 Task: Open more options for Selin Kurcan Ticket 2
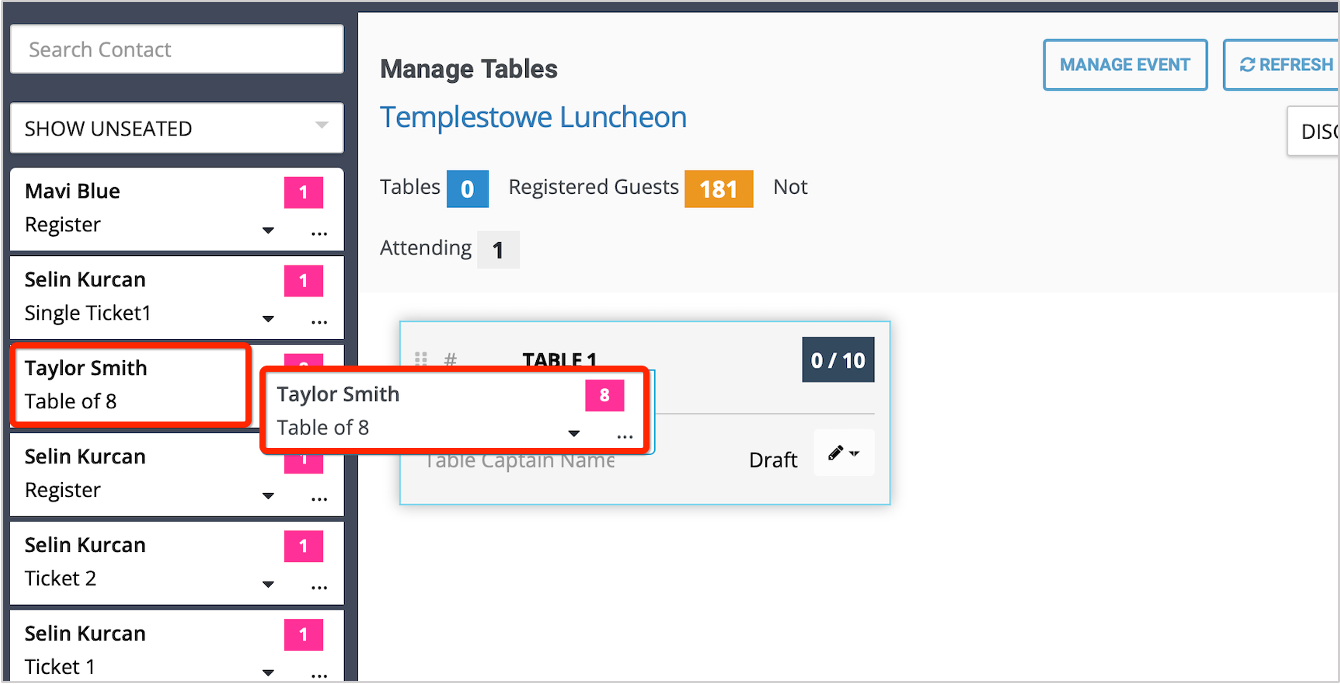318,587
